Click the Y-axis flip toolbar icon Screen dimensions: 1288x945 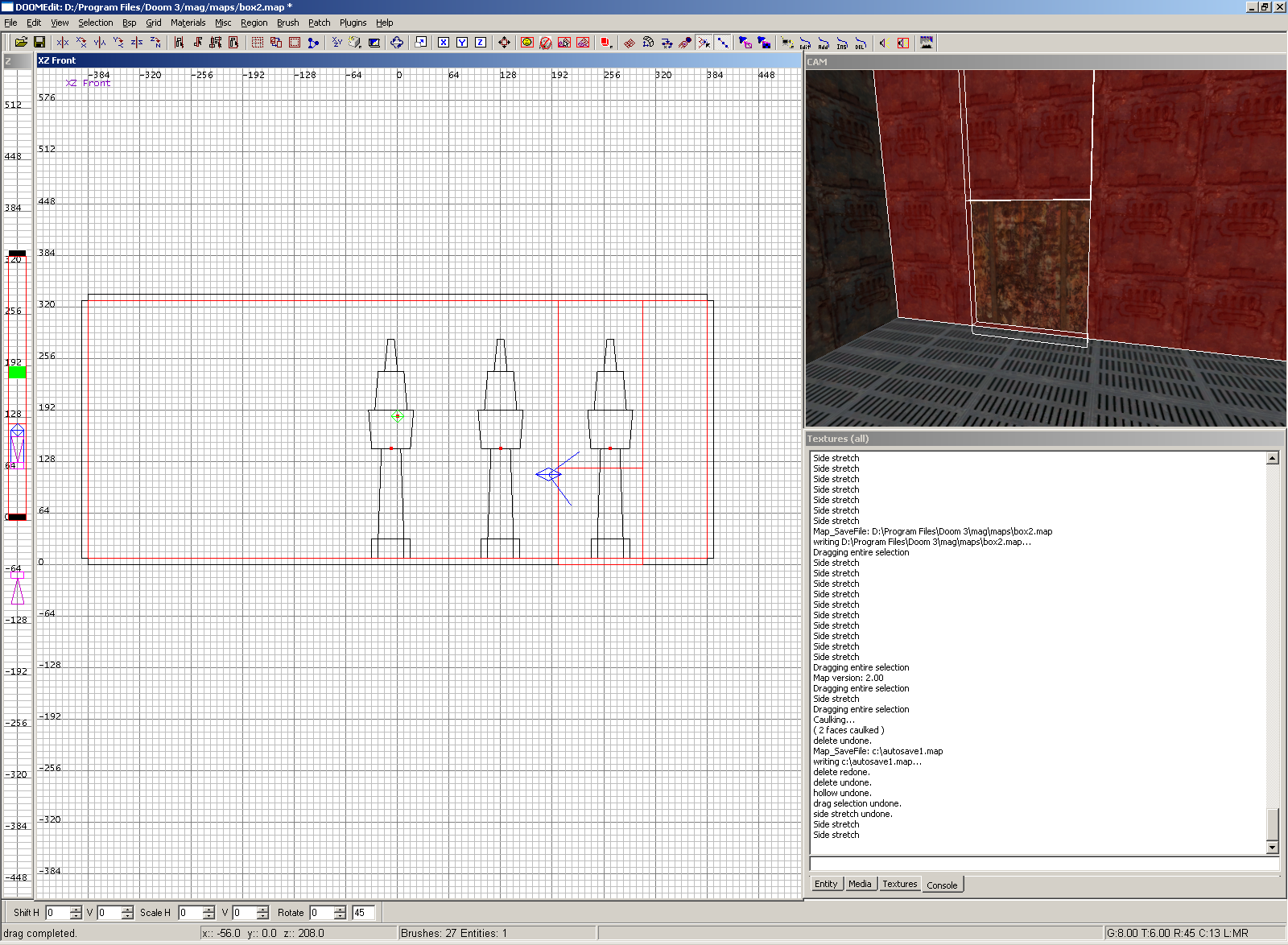coord(100,43)
